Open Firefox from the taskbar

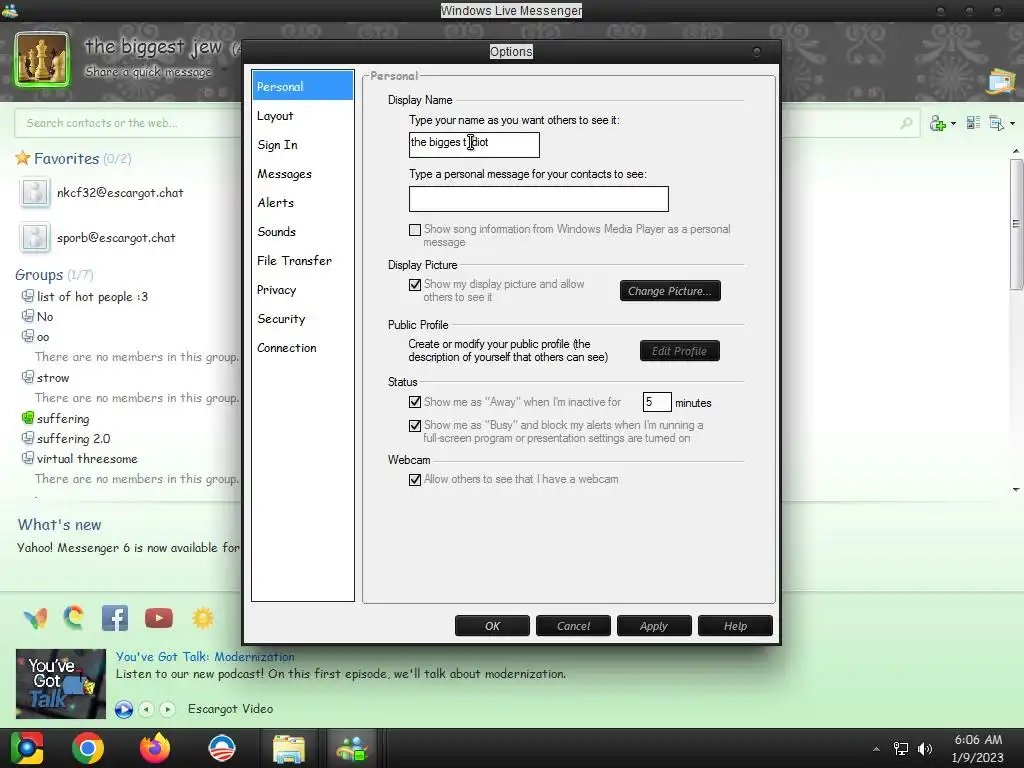[155, 748]
